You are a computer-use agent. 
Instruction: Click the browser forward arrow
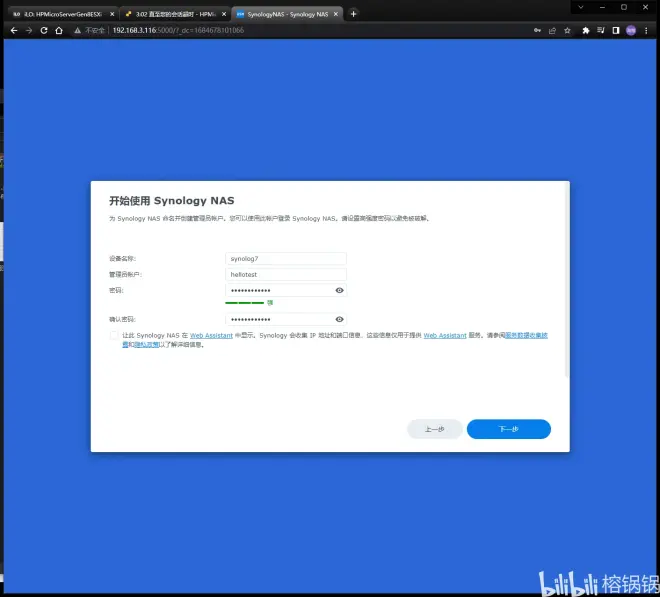coord(29,30)
